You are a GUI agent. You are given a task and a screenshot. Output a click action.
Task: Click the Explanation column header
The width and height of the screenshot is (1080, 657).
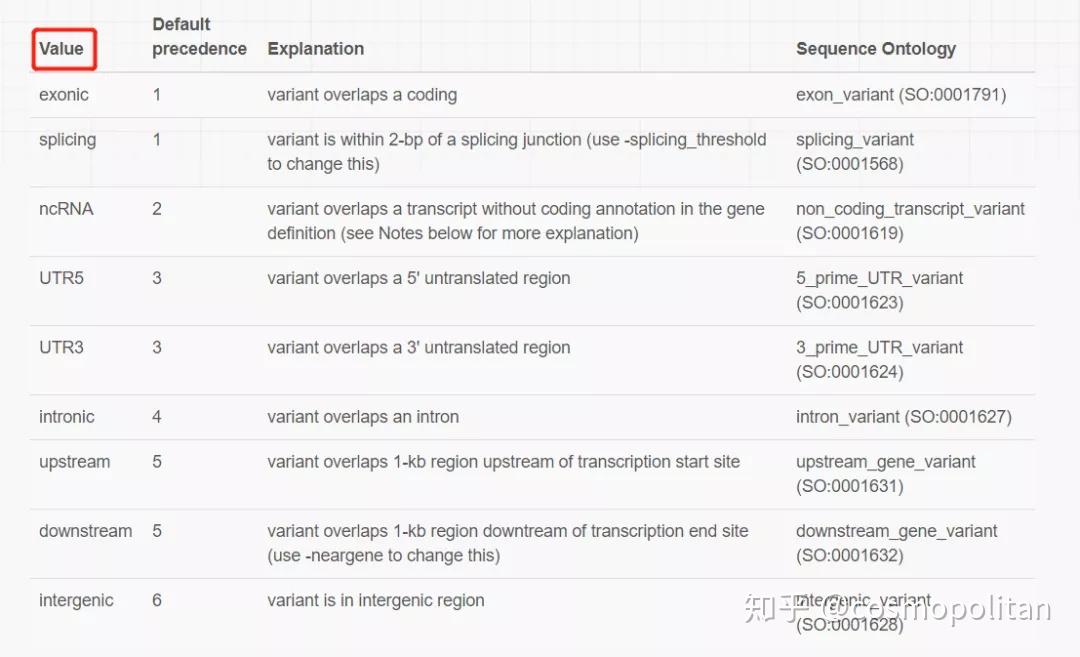pyautogui.click(x=315, y=49)
